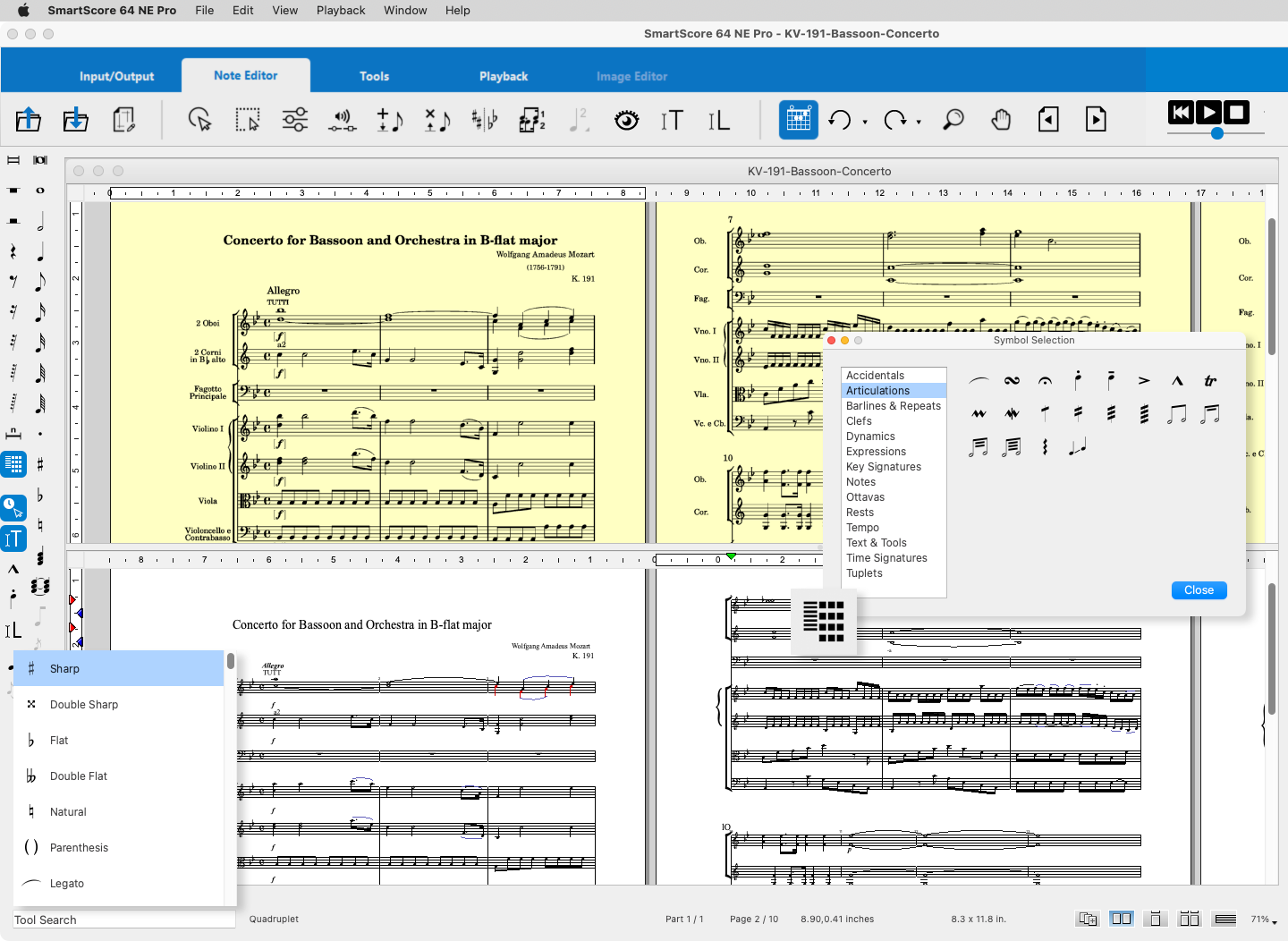
Task: Choose Tuplets category in list
Action: (x=894, y=573)
